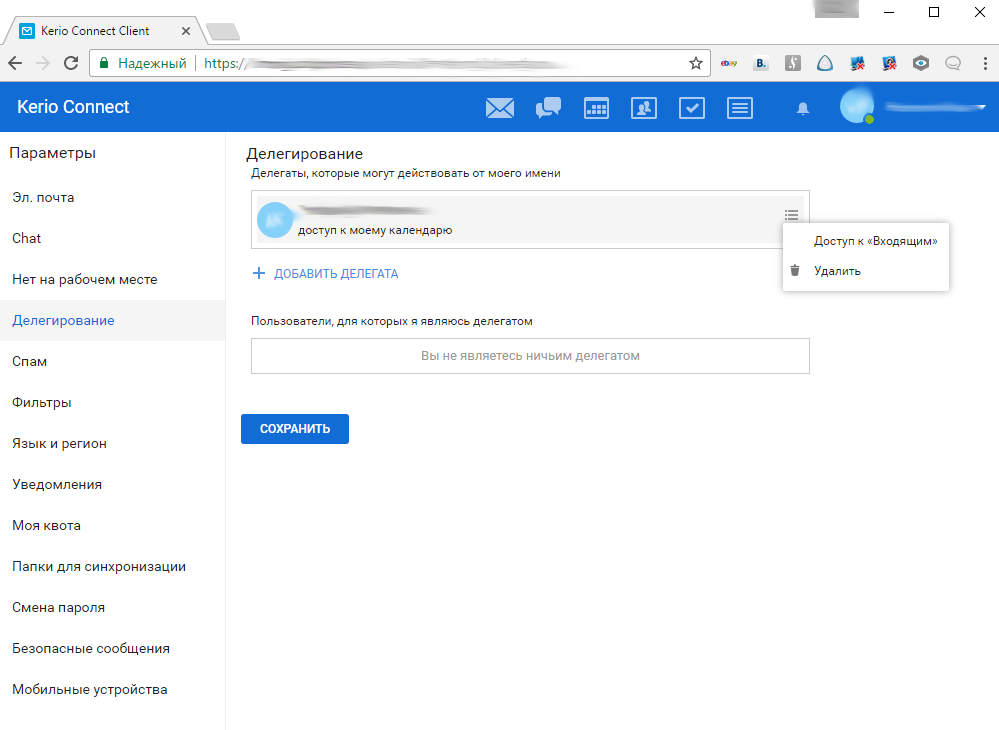
Task: Open «Смена пароля» settings section
Action: (x=58, y=607)
